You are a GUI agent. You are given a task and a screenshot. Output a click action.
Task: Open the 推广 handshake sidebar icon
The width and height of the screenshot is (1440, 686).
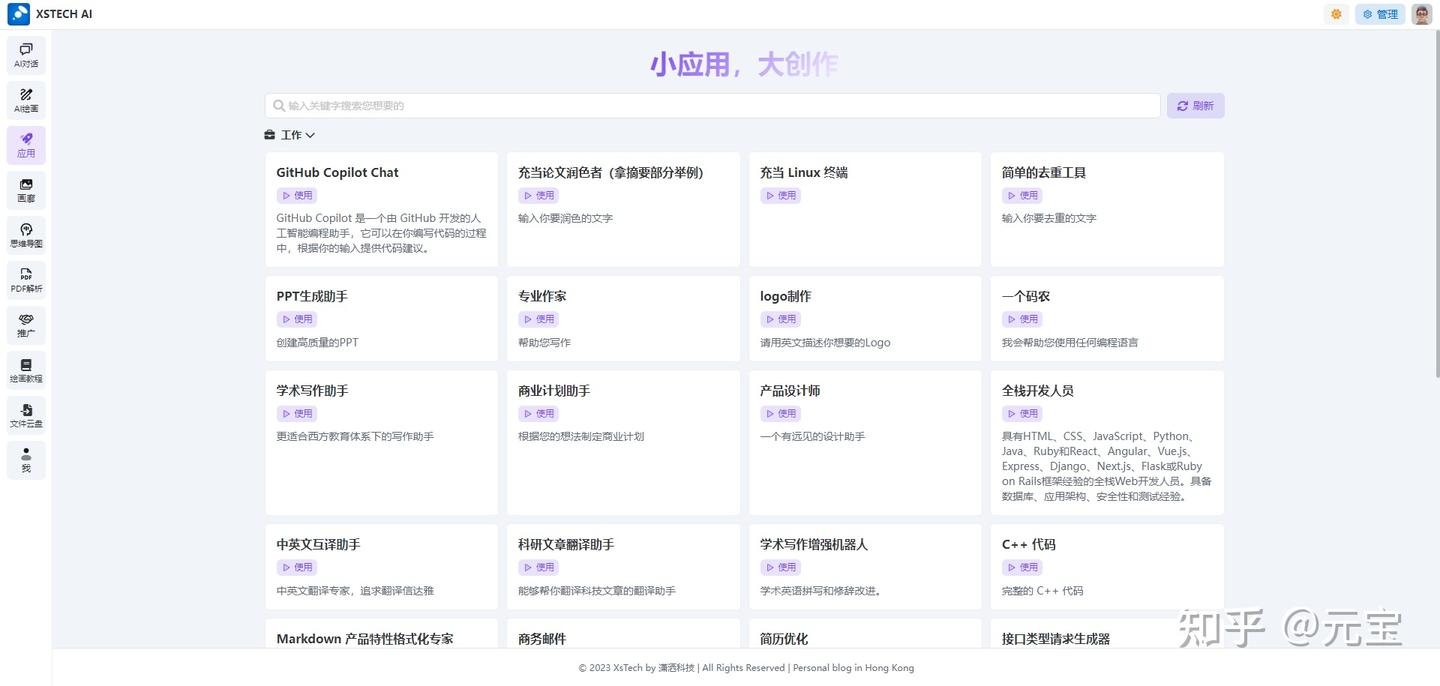coord(26,325)
